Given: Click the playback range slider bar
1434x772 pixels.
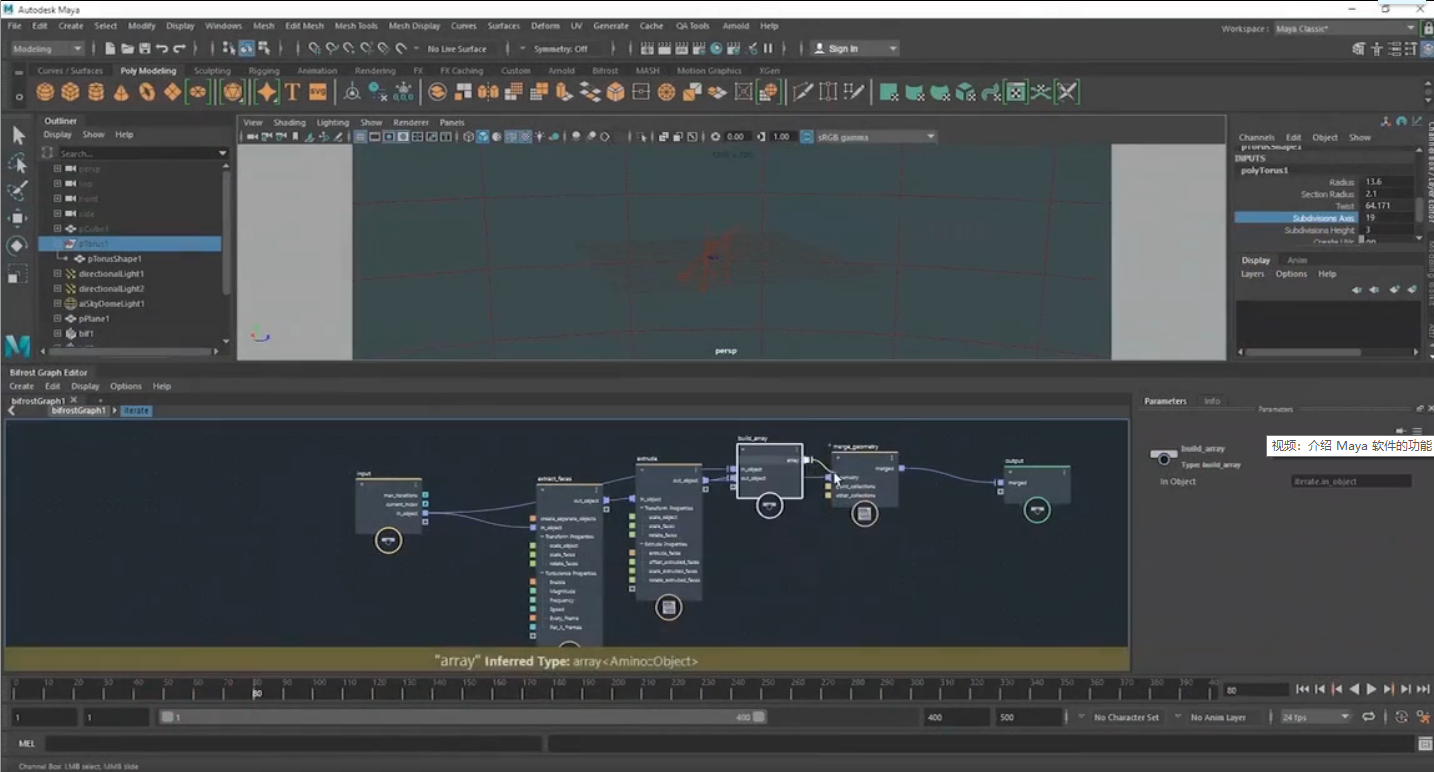Looking at the screenshot, I should (460, 717).
